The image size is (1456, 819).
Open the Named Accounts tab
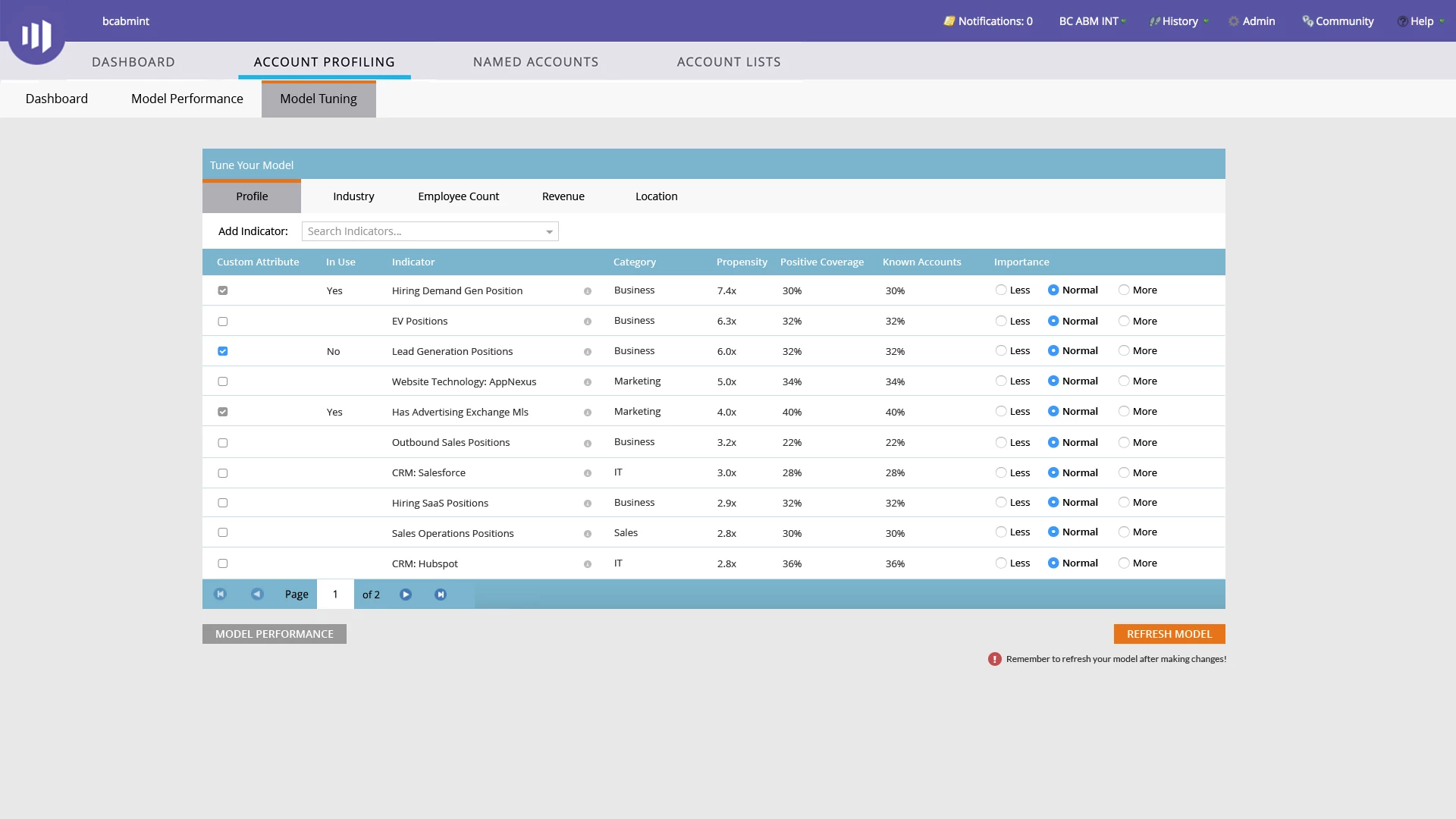coord(535,62)
